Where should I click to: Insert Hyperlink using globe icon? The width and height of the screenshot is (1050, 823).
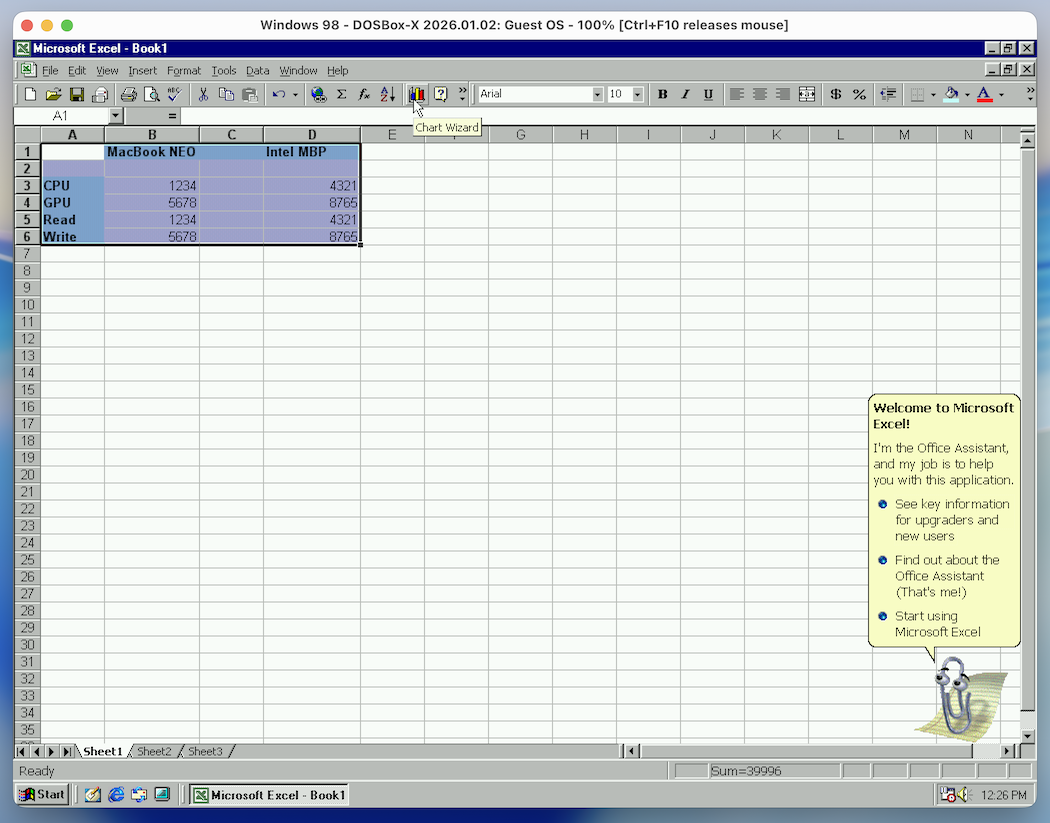(x=319, y=94)
